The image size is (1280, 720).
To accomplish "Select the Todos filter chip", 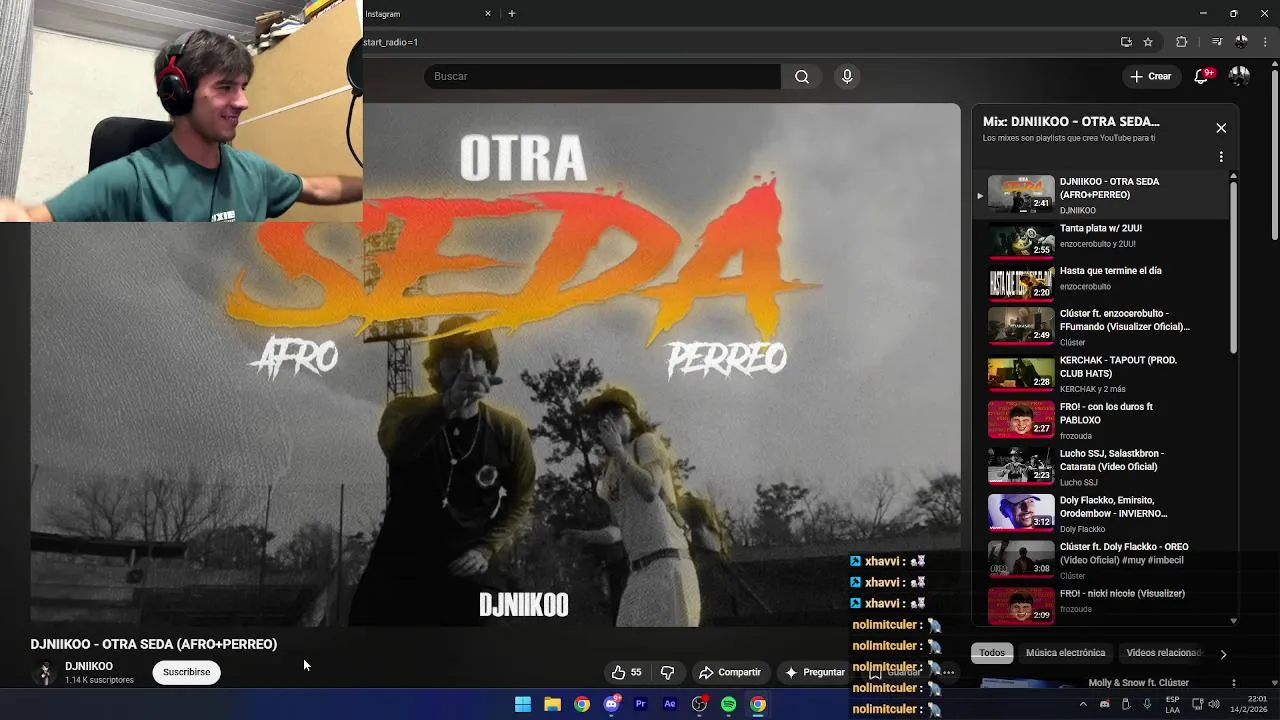I will pos(992,653).
